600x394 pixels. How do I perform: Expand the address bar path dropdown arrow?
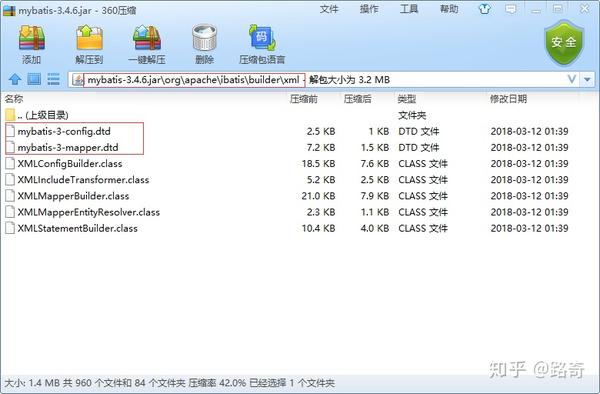click(x=587, y=80)
